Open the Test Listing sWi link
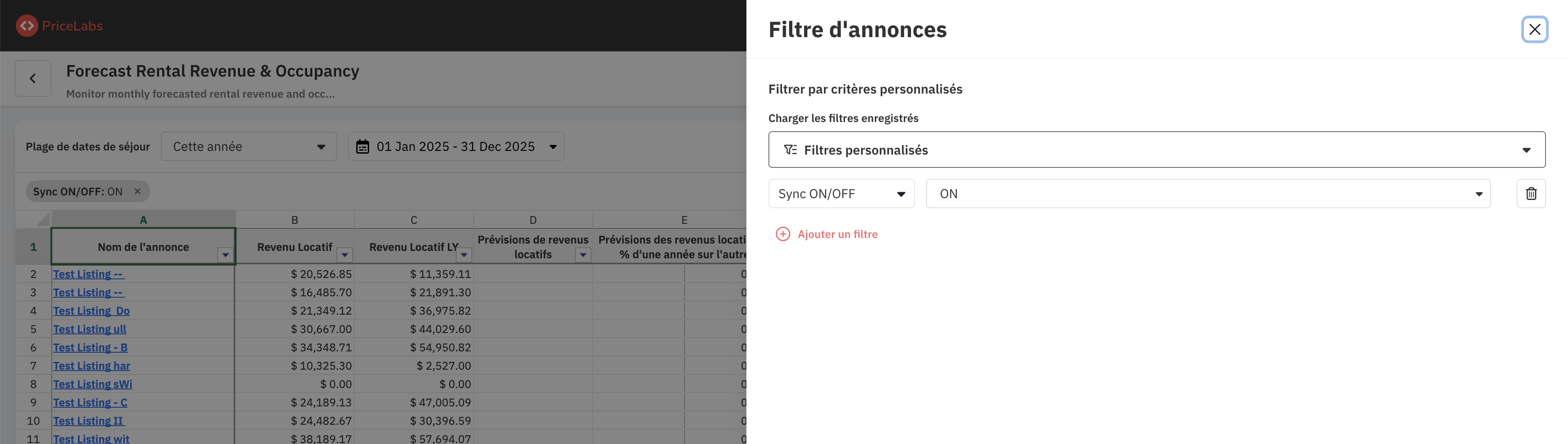The image size is (1568, 444). 93,384
